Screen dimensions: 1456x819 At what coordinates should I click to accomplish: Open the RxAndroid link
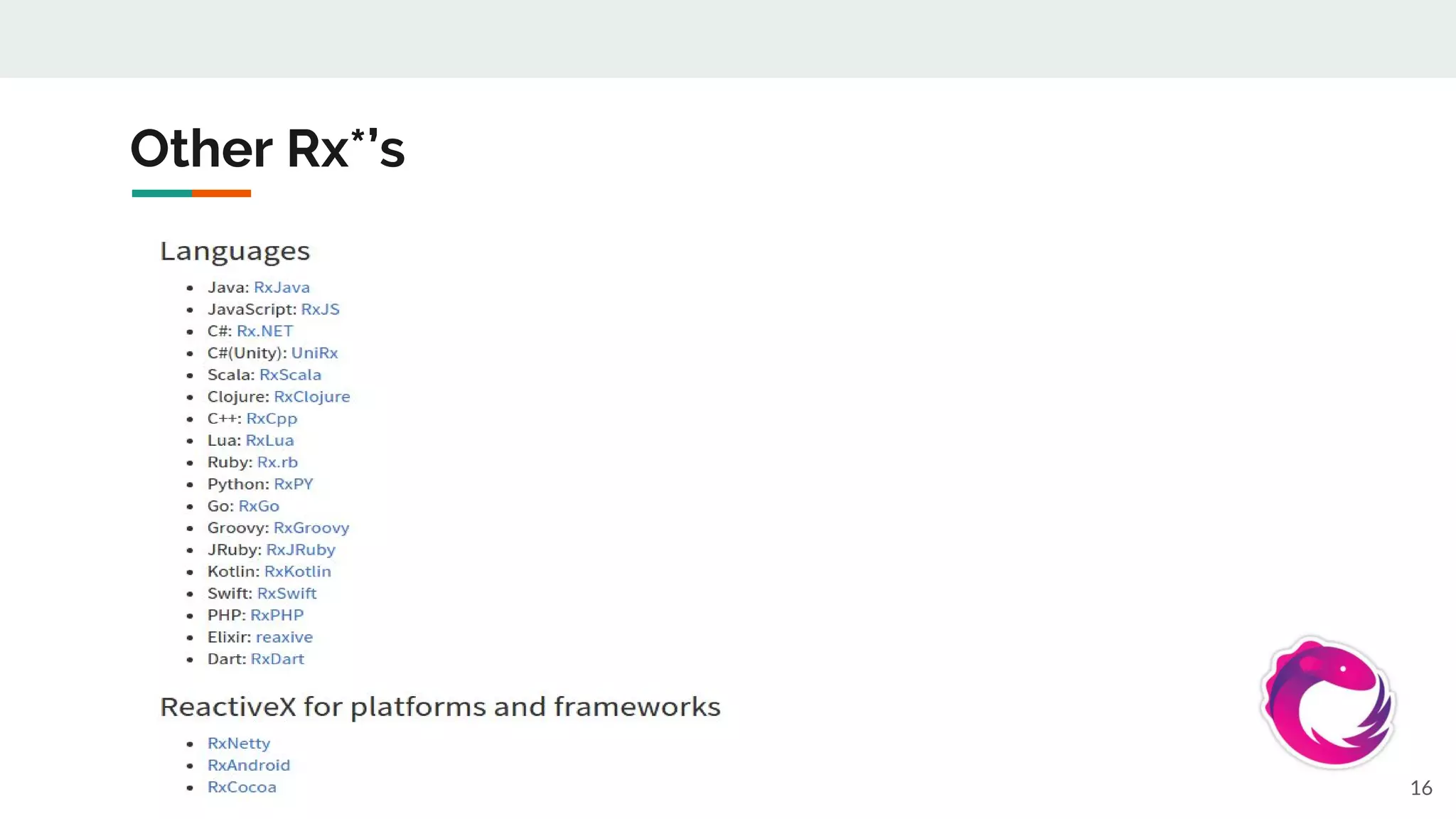point(249,766)
